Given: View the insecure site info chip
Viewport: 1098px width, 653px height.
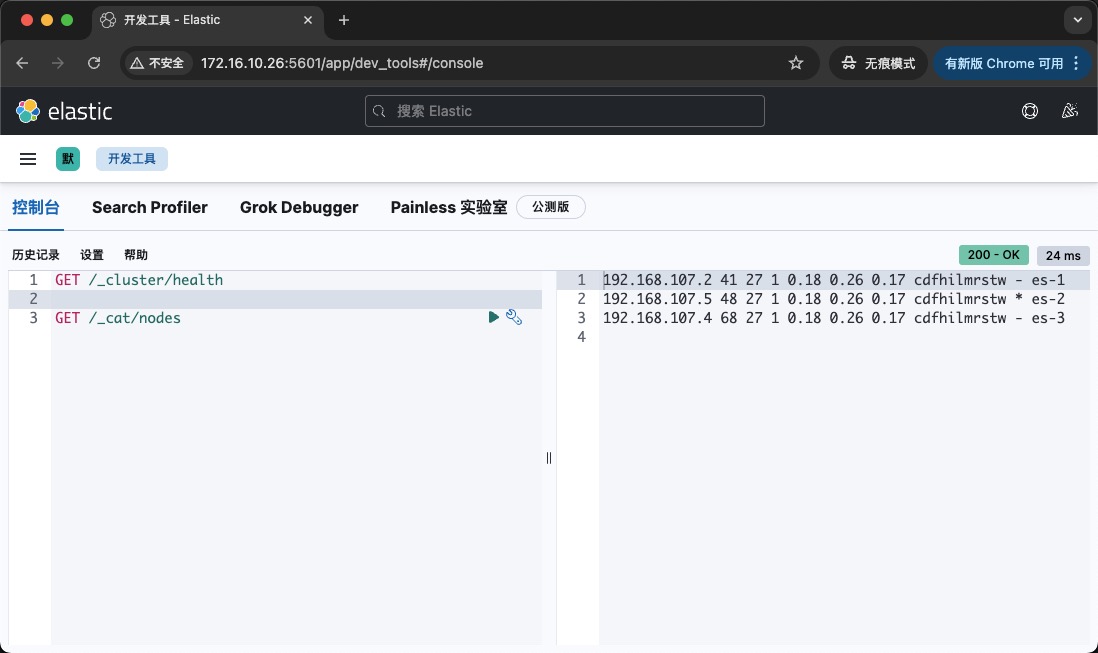Looking at the screenshot, I should [x=158, y=63].
